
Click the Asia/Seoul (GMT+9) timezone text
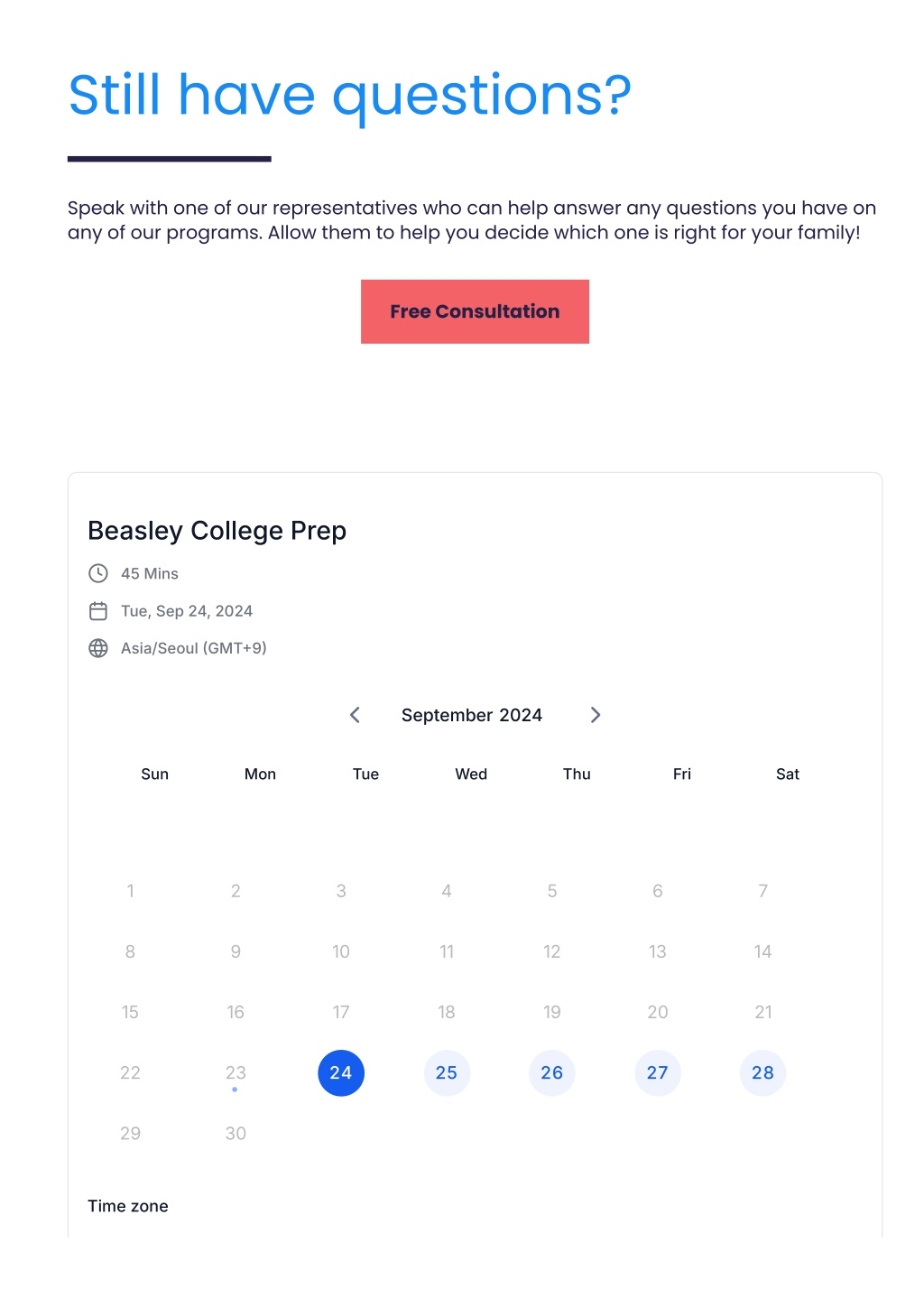[x=194, y=648]
